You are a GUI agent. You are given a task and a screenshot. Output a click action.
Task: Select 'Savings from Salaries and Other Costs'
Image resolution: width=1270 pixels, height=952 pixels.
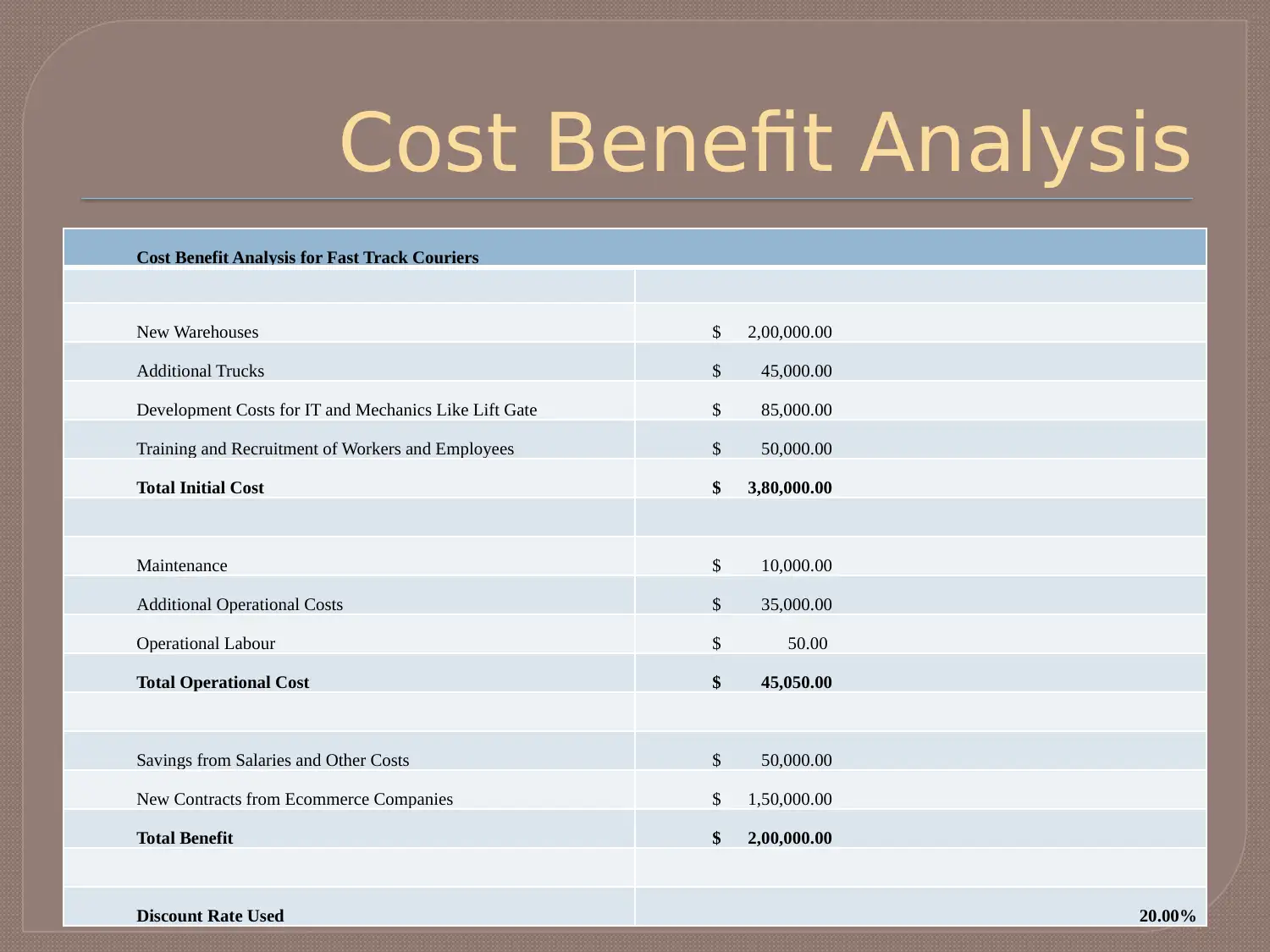tap(273, 760)
